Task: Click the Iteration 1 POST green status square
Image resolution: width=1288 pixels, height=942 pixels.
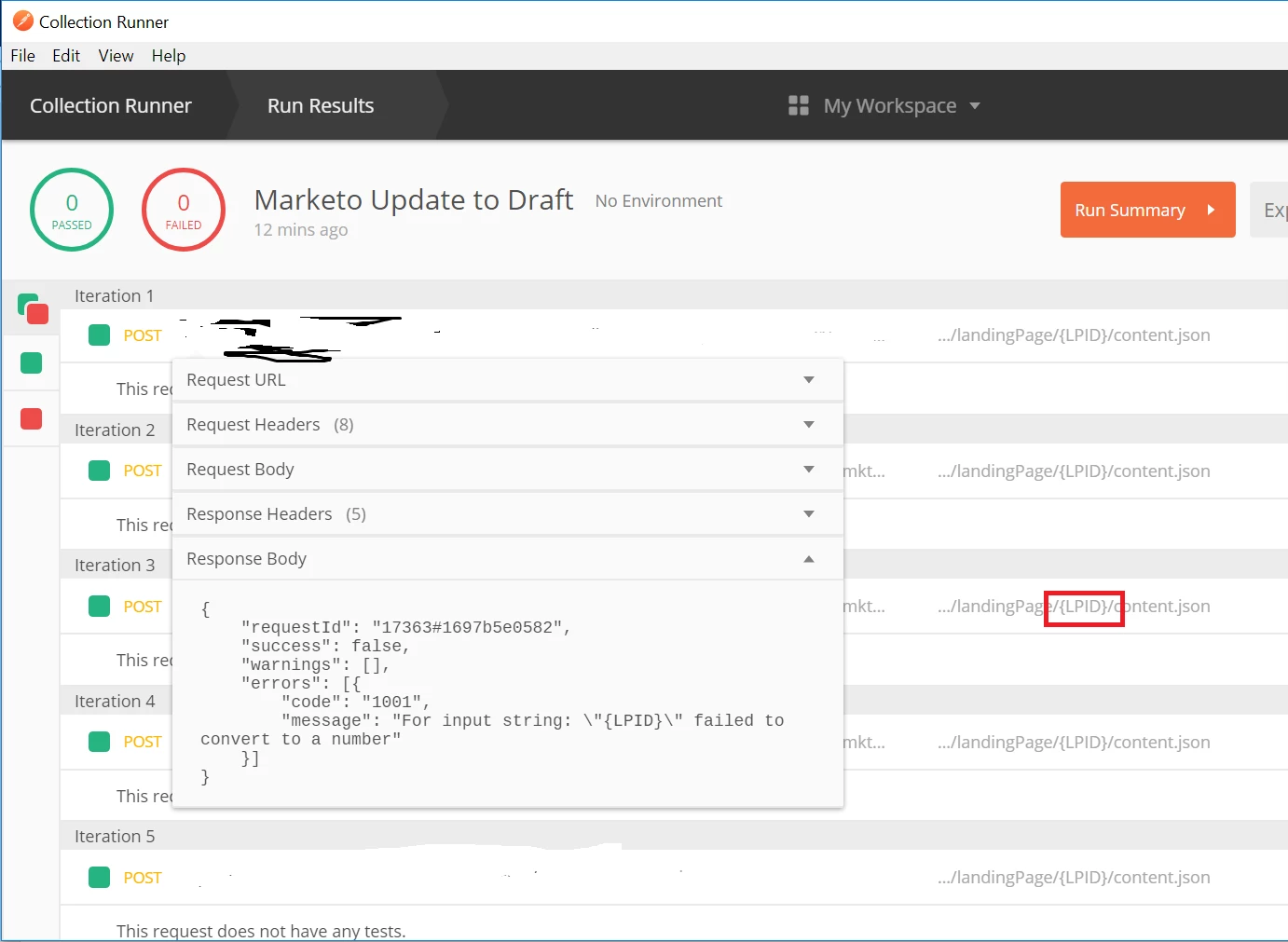Action: (x=100, y=335)
